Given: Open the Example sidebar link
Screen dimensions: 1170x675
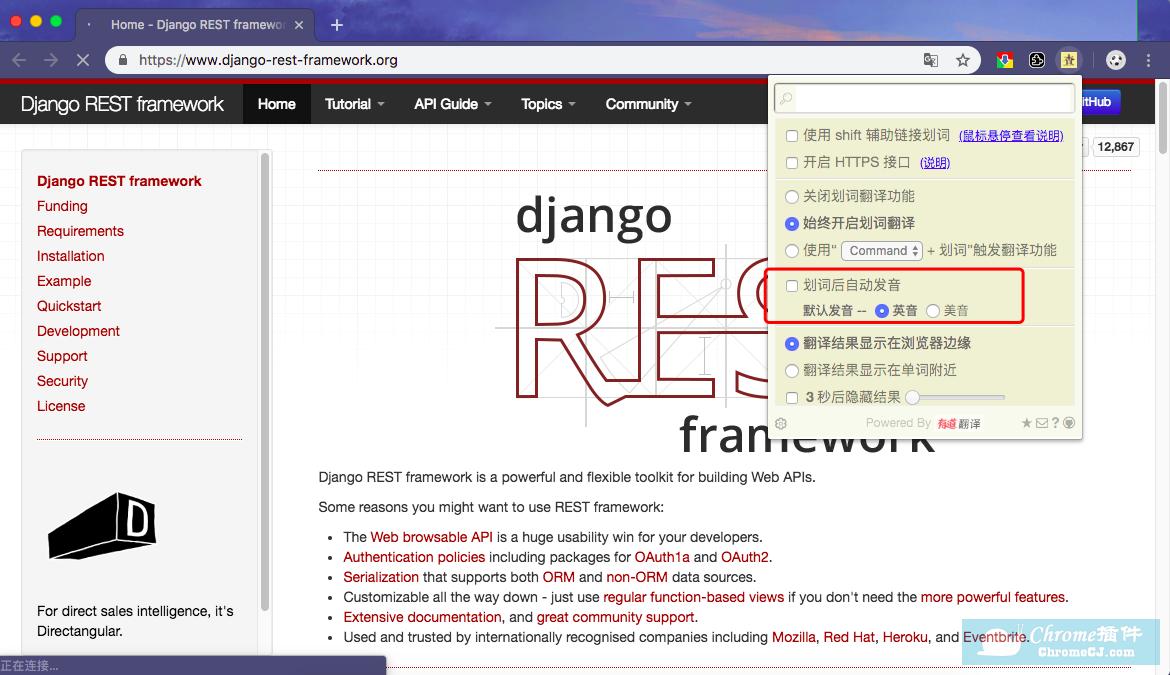Looking at the screenshot, I should [64, 281].
